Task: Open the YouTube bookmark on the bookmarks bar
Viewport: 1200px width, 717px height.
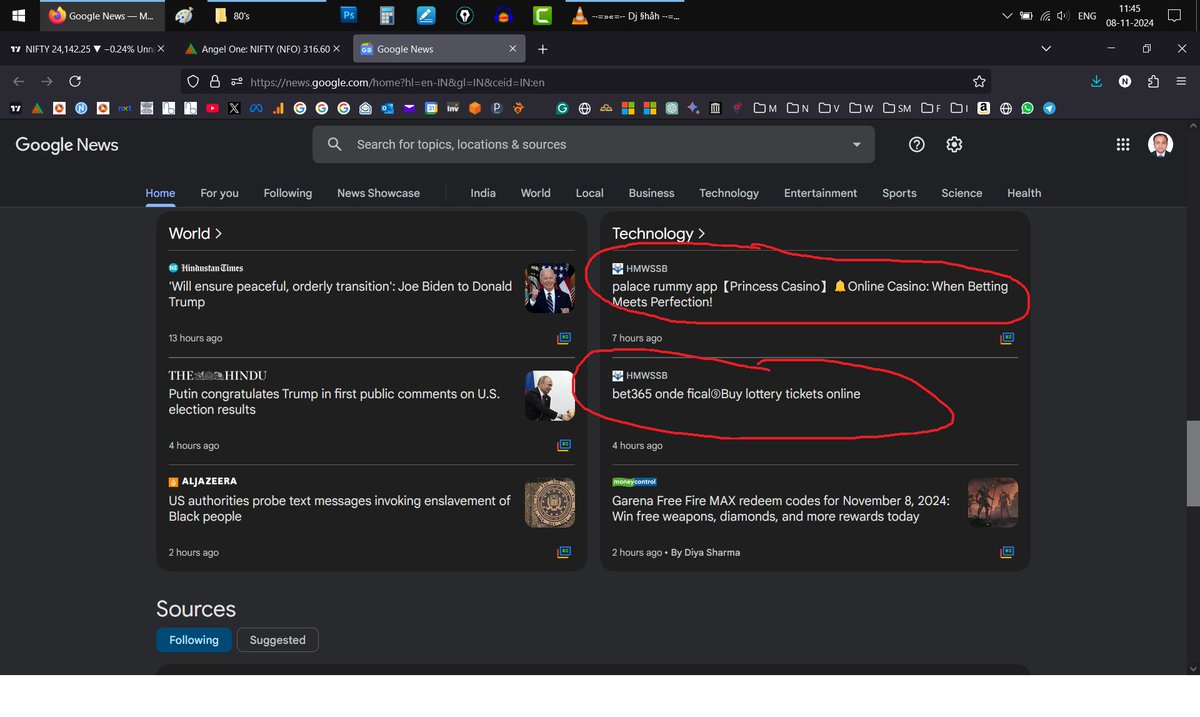Action: click(213, 107)
